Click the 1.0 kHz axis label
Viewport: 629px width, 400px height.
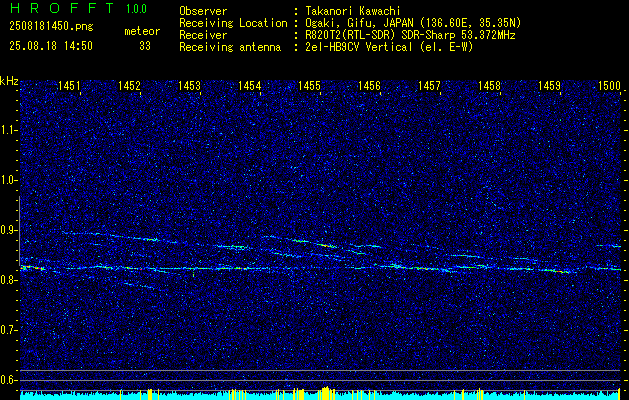(x=9, y=180)
